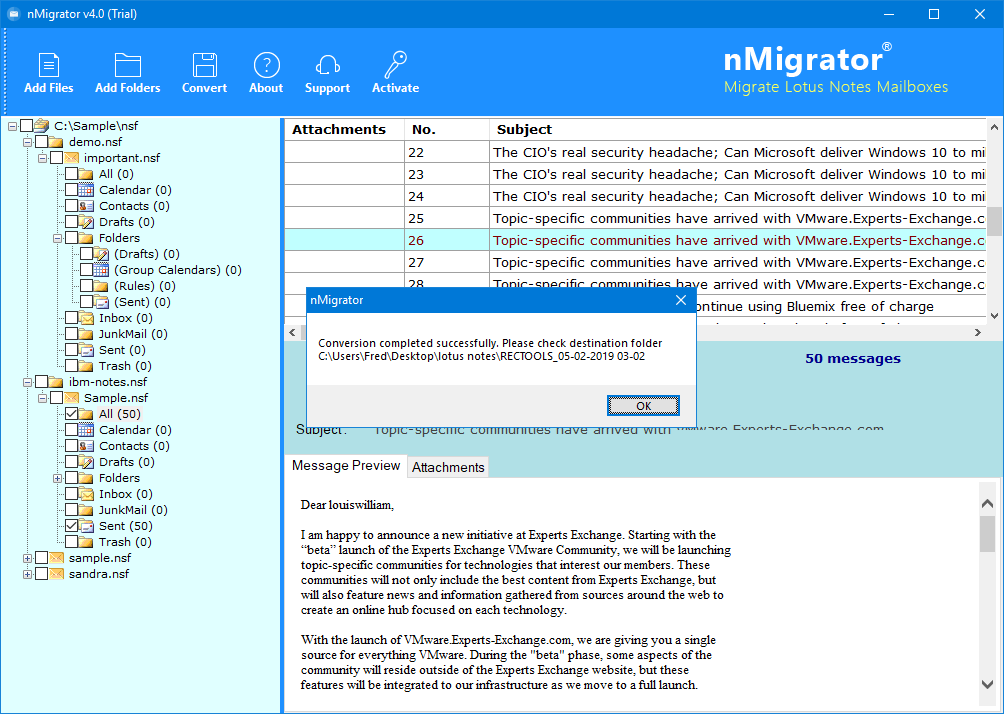Screen dimensions: 1004x714
Task: Click the (Group Calendars) folder icon
Action: pyautogui.click(x=101, y=270)
